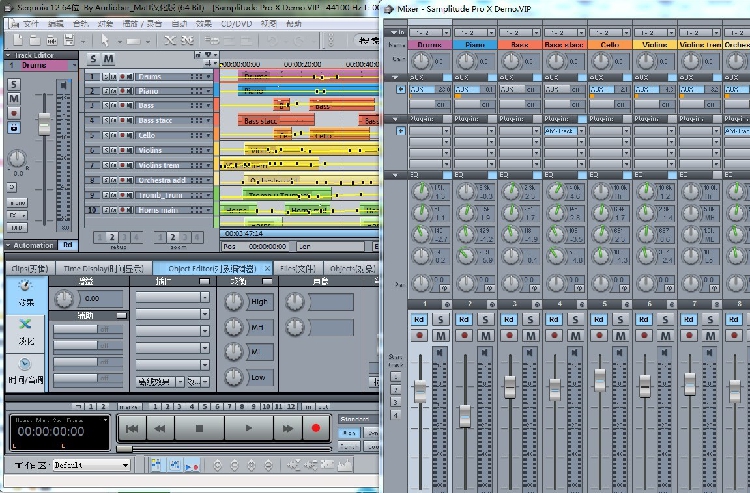This screenshot has height=493, width=750.
Task: Click Mixer channel 2 Piano volume fader
Action: tap(464, 416)
